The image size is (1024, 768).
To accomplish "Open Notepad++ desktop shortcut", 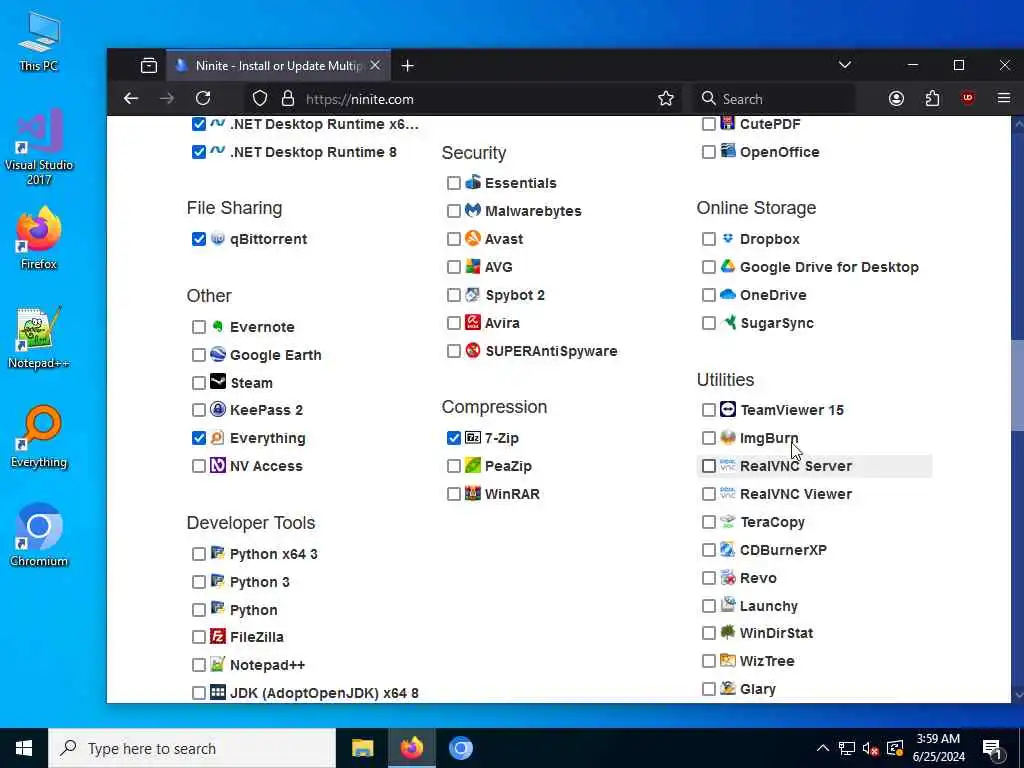I will [x=39, y=338].
